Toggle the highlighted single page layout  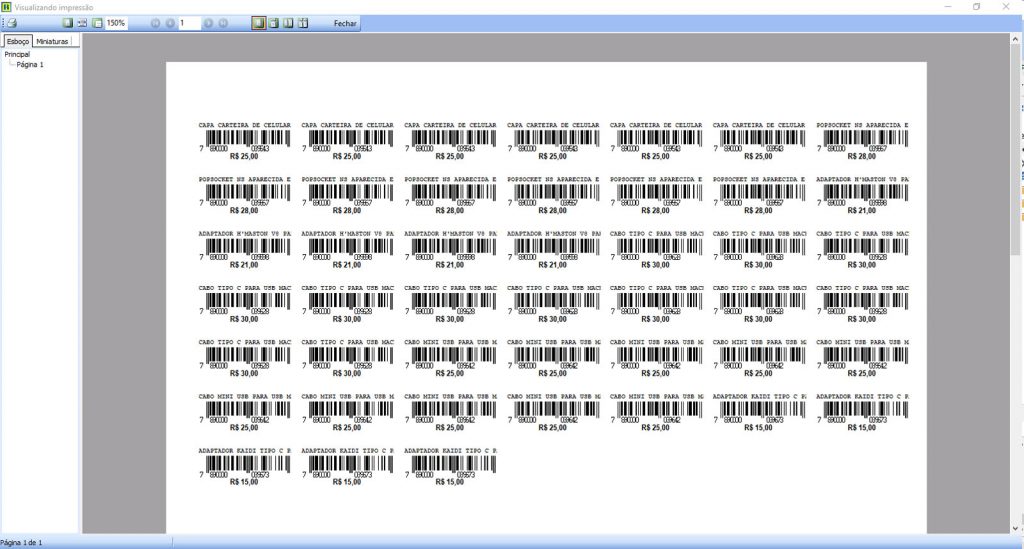tap(259, 22)
